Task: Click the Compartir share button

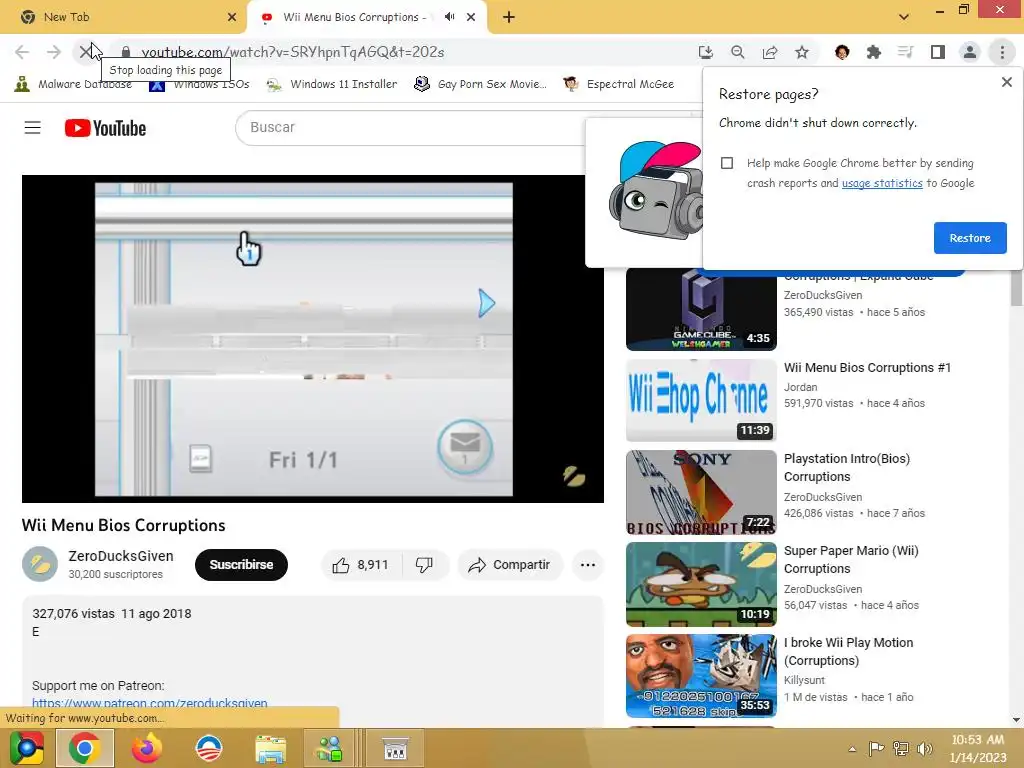Action: (x=509, y=565)
